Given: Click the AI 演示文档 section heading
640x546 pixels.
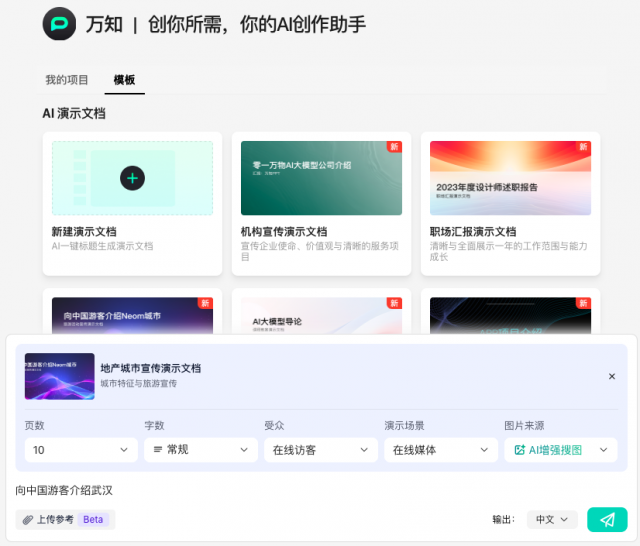Looking at the screenshot, I should tap(74, 113).
